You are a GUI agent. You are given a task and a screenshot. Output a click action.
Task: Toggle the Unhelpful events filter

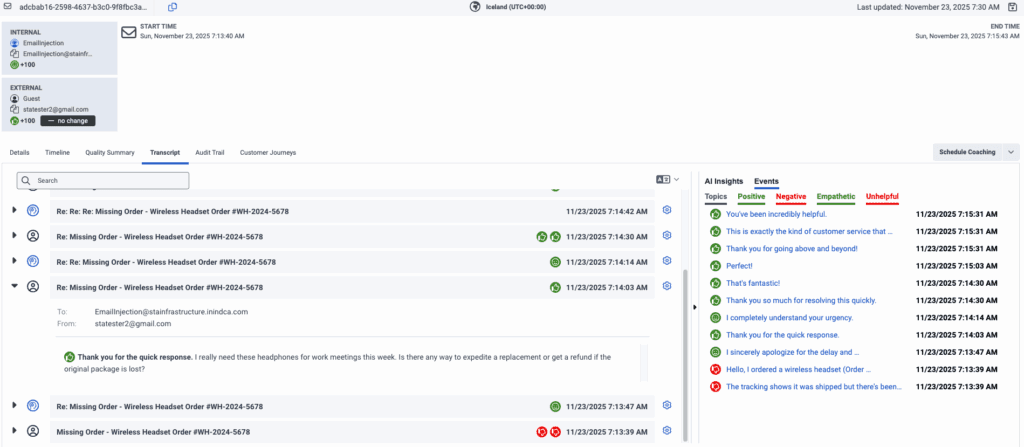tap(882, 197)
